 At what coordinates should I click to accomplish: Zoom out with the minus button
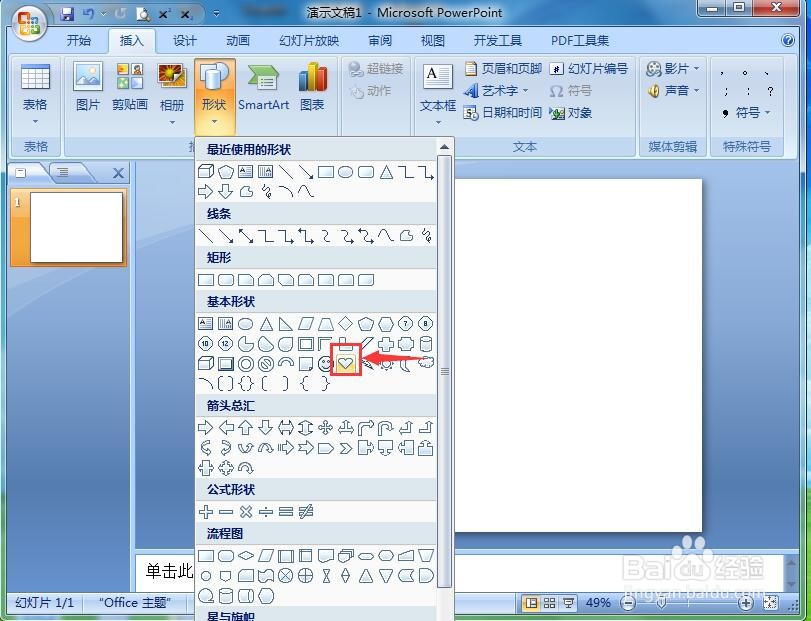628,603
